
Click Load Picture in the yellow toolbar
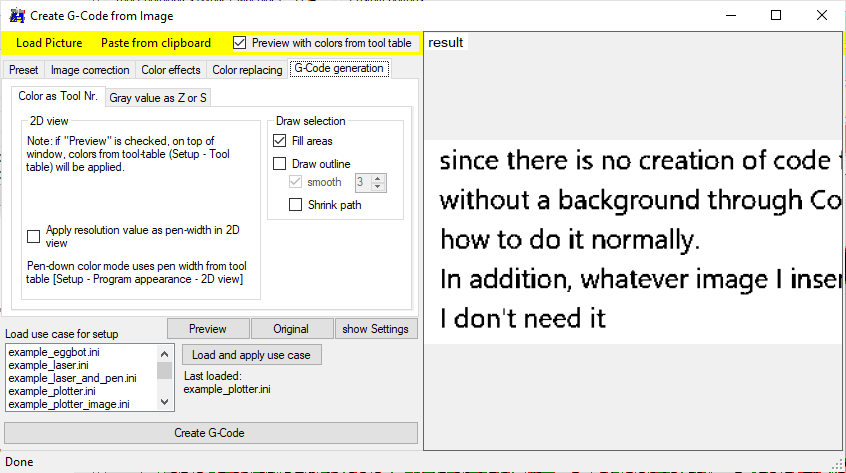[x=49, y=43]
